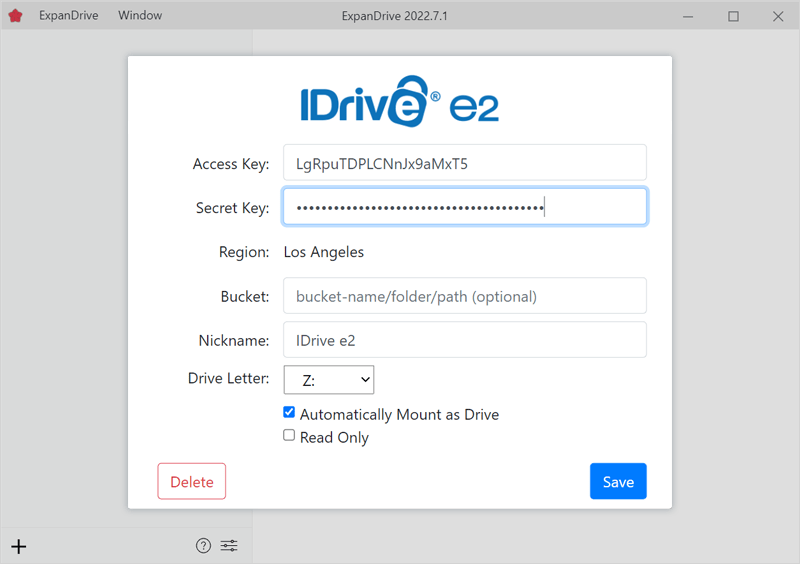800x564 pixels.
Task: Open the ExpanDrive menu
Action: 68,16
